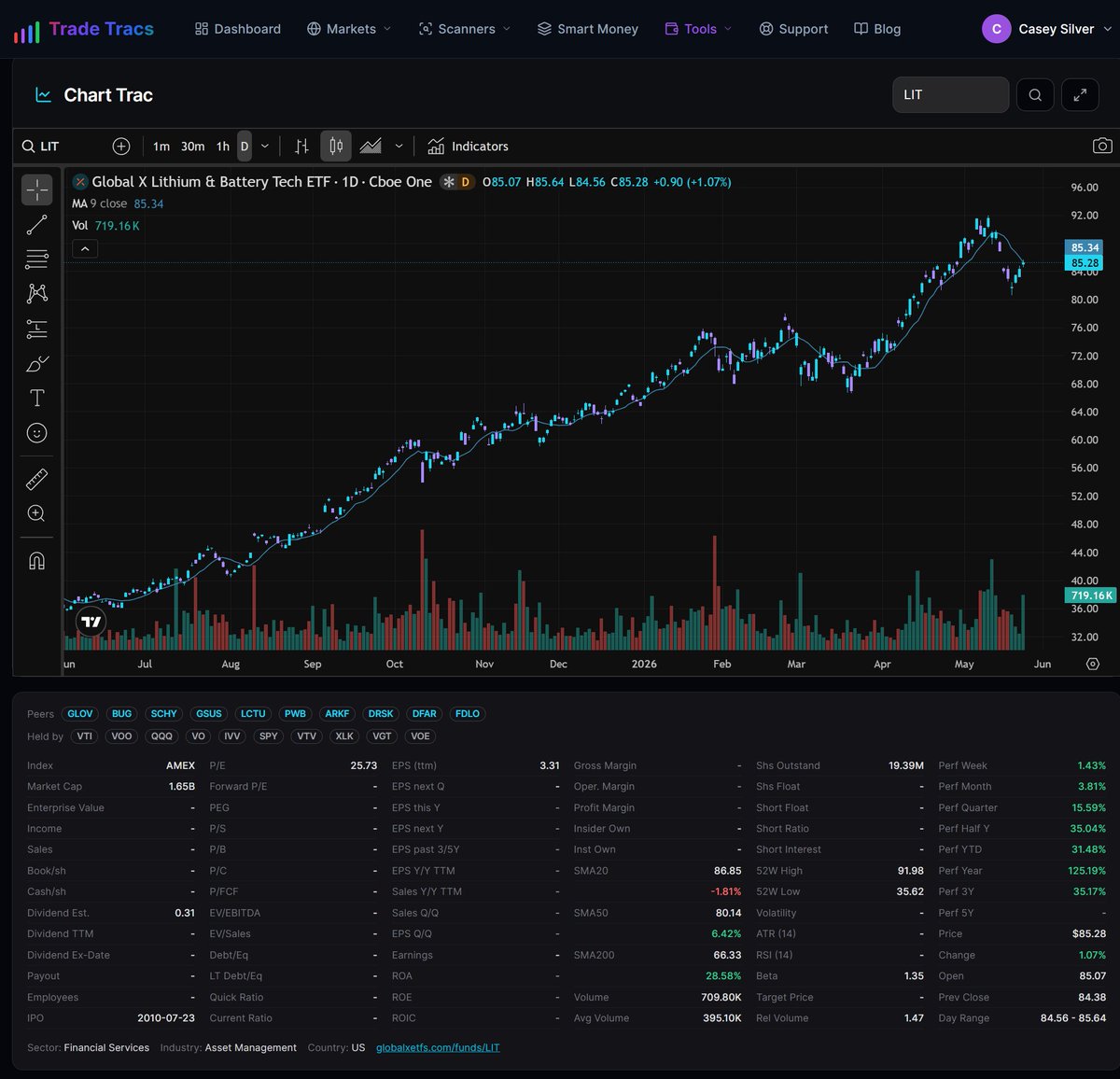This screenshot has width=1120, height=1079.
Task: Open the timeframe interval dropdown
Action: [x=265, y=147]
